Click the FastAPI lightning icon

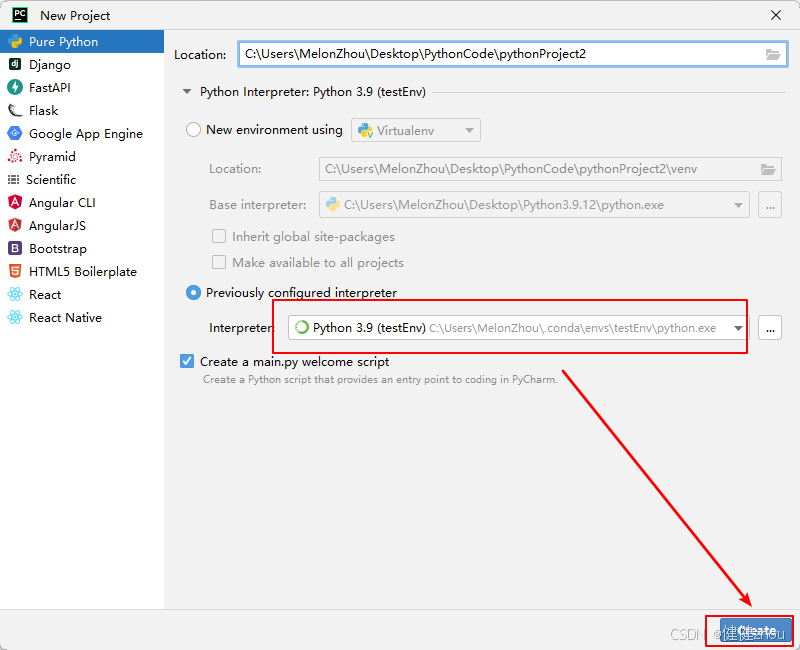pyautogui.click(x=15, y=87)
